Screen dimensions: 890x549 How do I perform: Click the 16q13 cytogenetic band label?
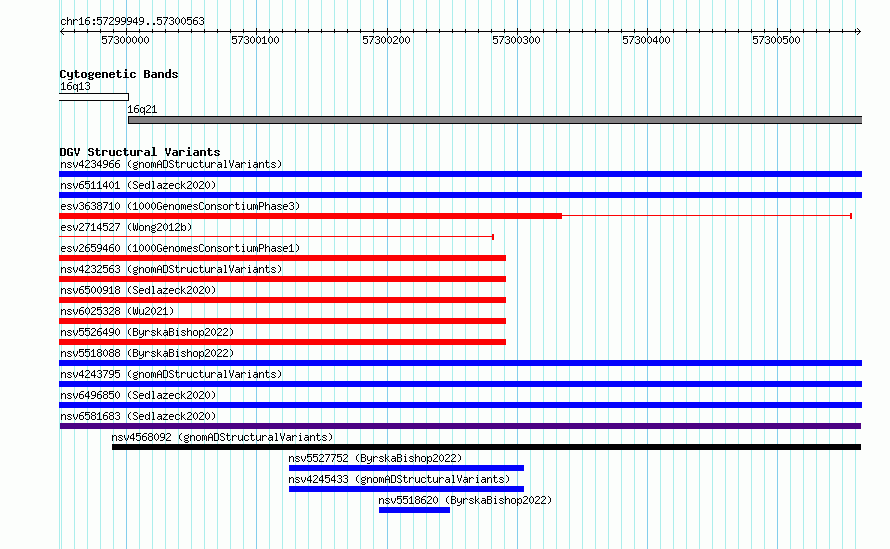[75, 86]
